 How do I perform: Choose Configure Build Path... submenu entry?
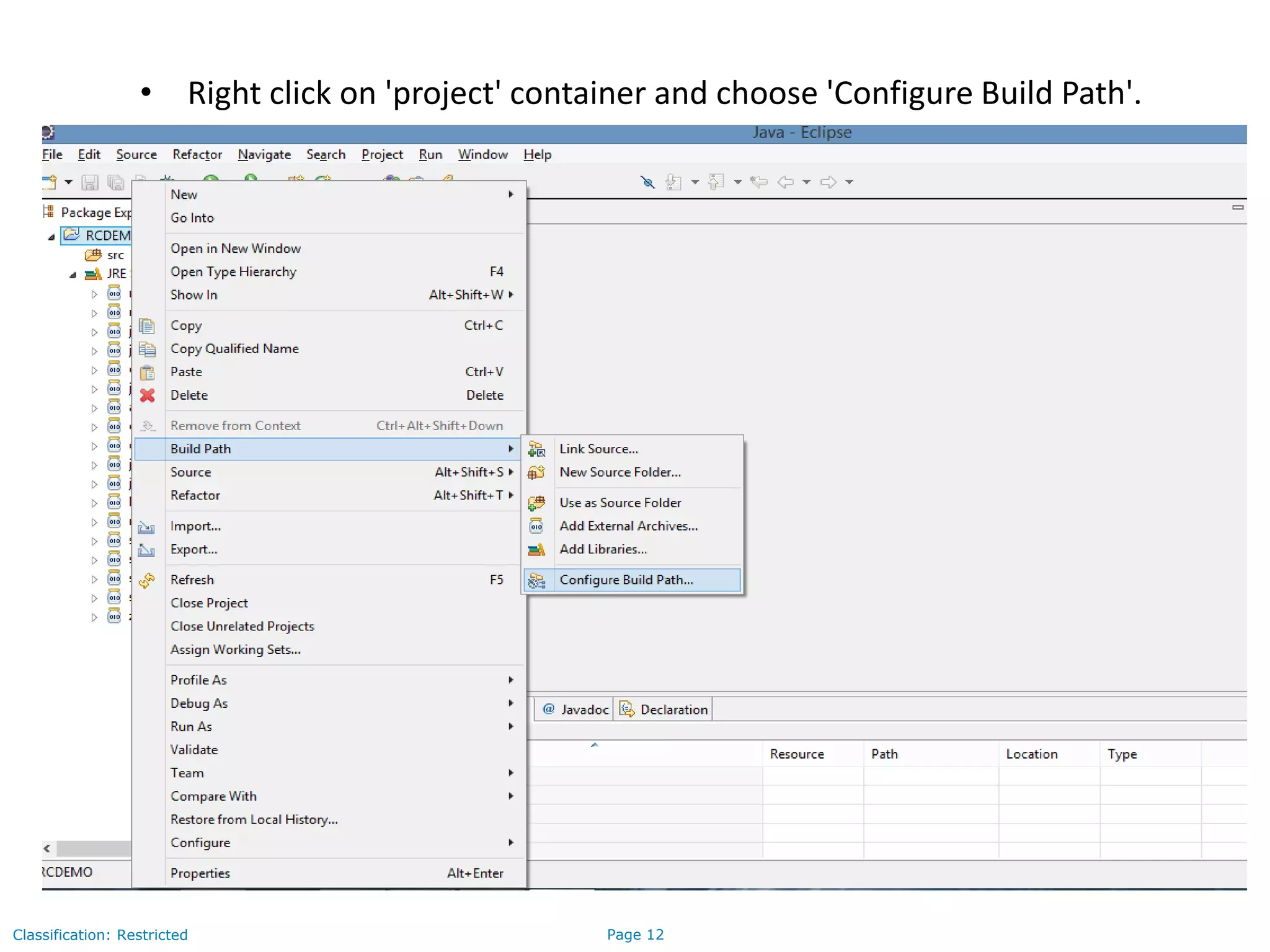coord(632,580)
